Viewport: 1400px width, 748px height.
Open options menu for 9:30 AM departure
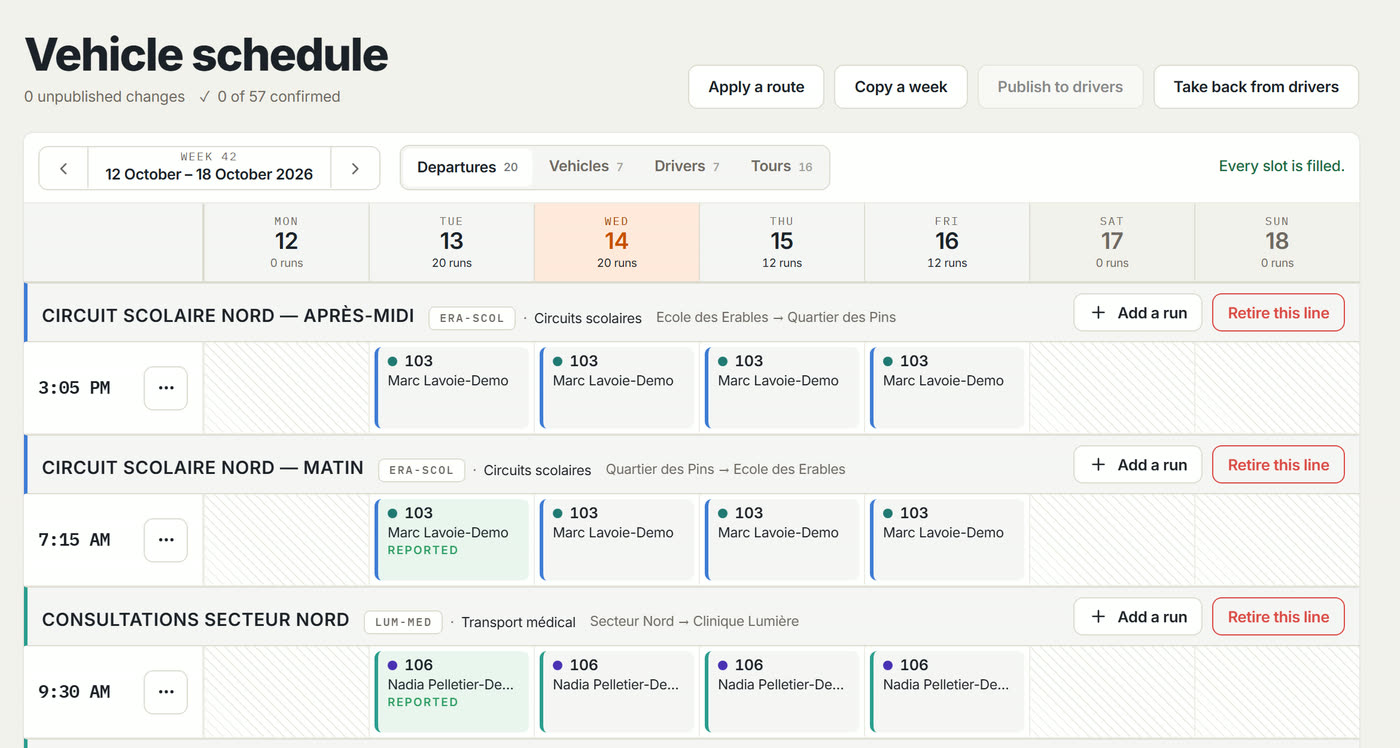coord(166,692)
